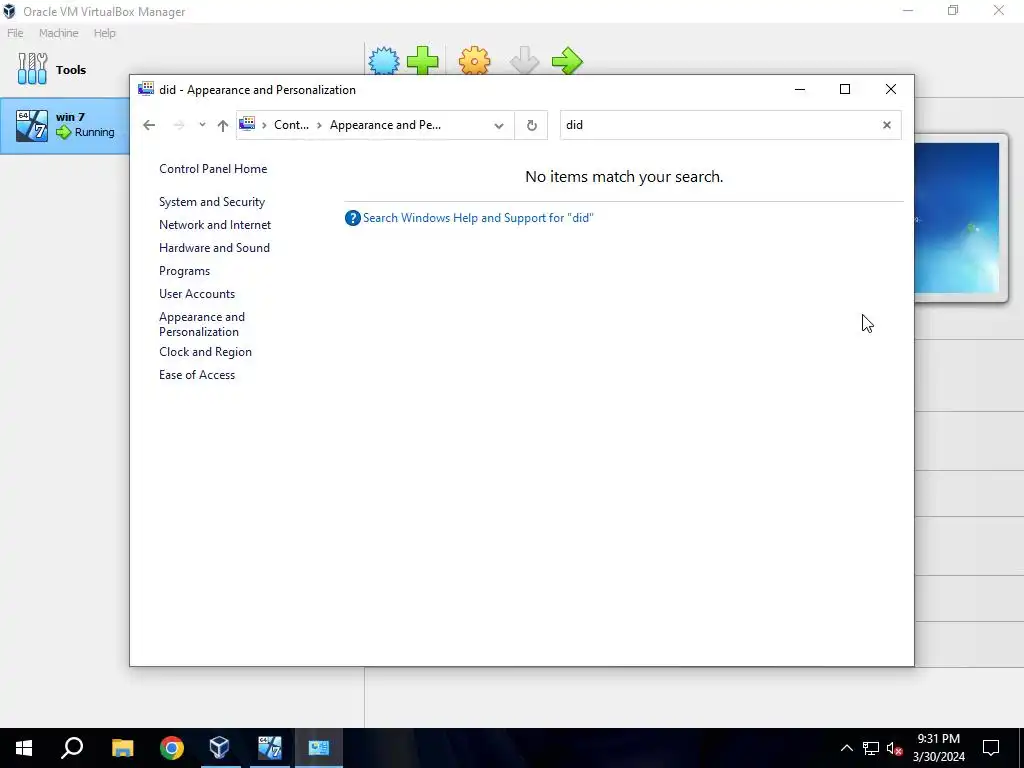Screen dimensions: 1024x768
Task: Switch to VirtualBox Manager taskbar icon
Action: 219,748
